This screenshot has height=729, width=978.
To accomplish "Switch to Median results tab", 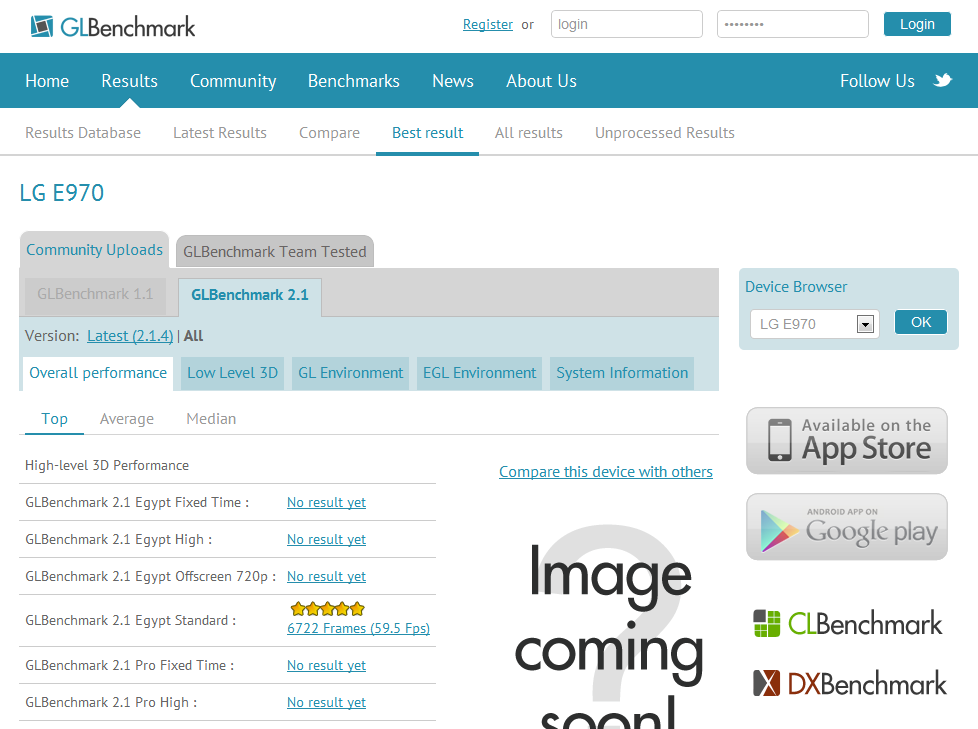I will click(211, 419).
